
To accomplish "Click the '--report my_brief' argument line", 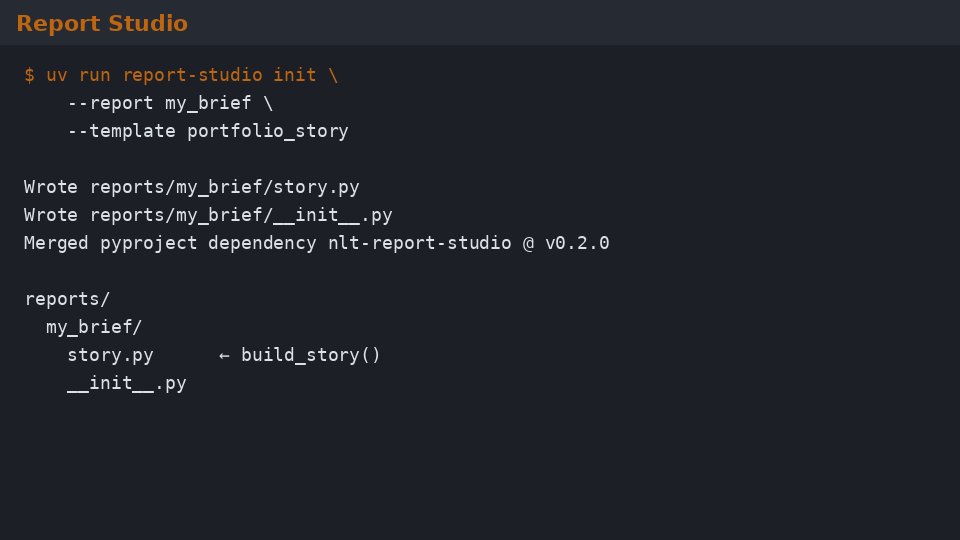I will pos(170,103).
